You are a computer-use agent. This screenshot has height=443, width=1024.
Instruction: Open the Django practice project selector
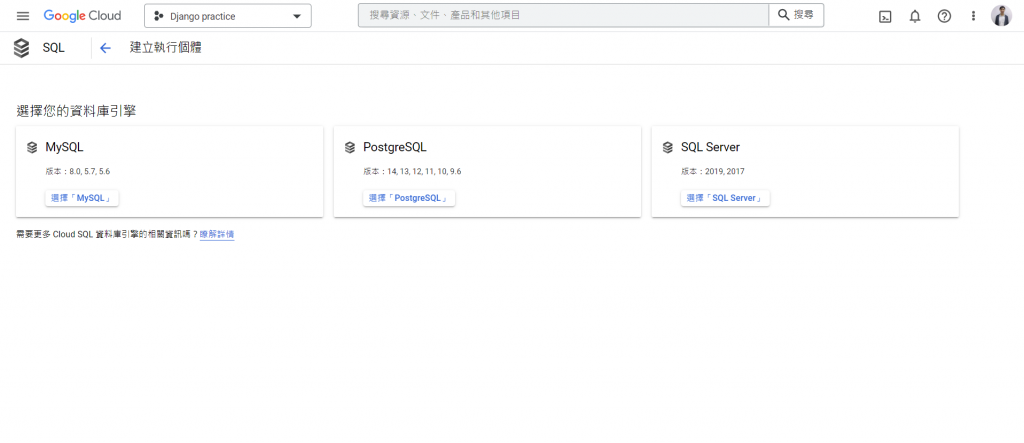pos(227,16)
